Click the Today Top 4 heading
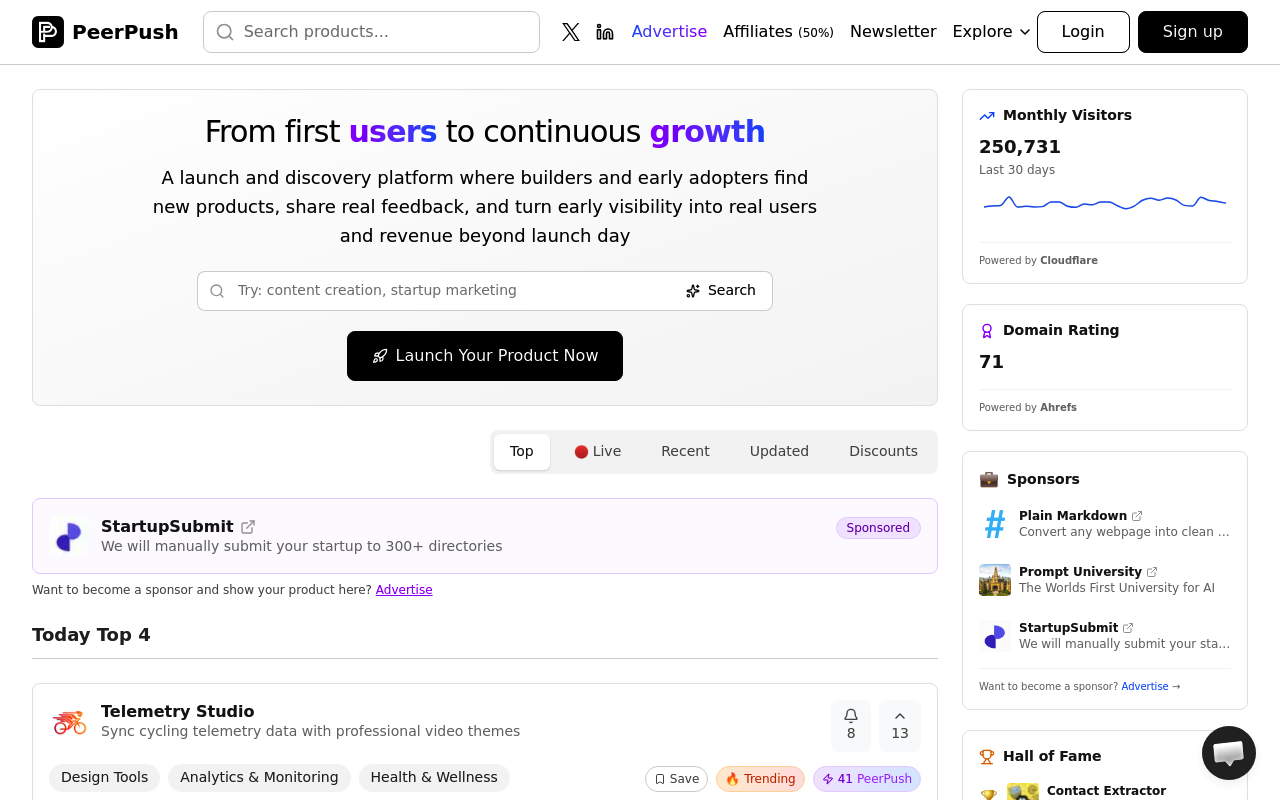Viewport: 1280px width, 800px height. 91,635
